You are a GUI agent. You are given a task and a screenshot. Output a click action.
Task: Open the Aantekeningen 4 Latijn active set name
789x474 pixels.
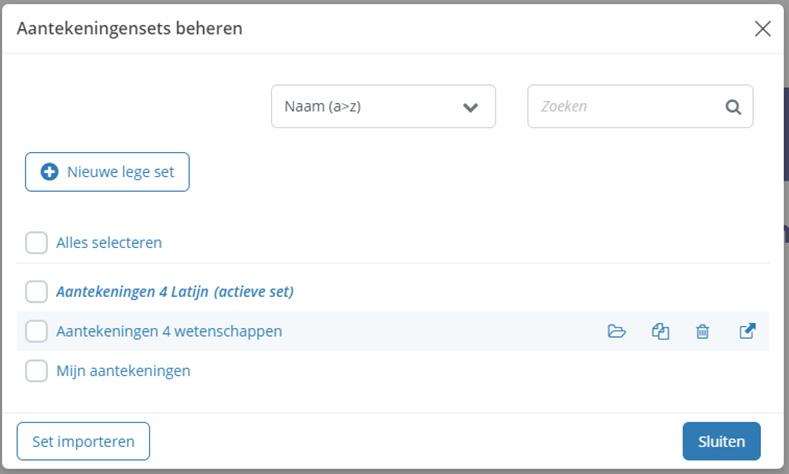tap(175, 292)
